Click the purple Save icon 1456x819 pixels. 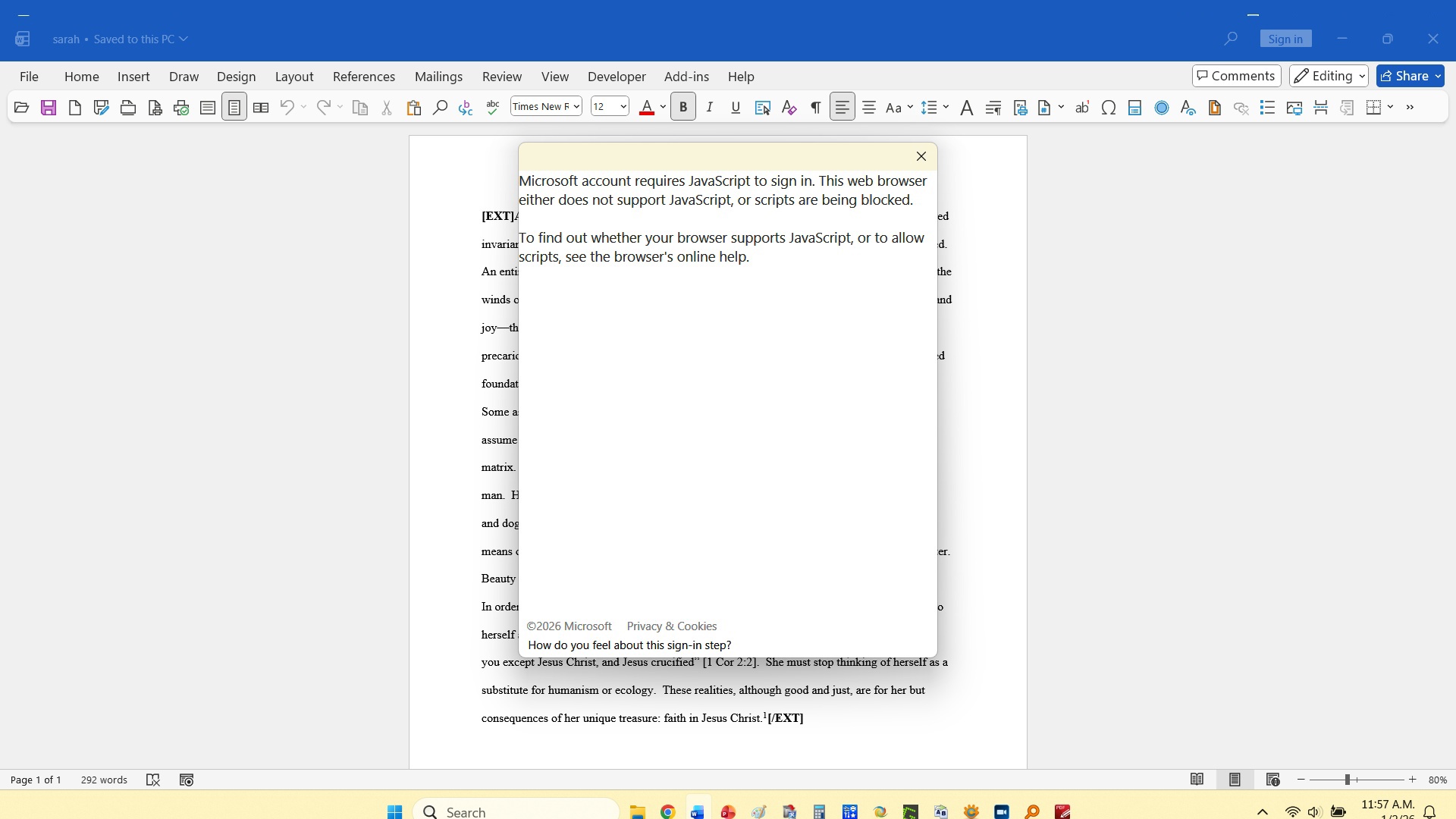(x=49, y=108)
